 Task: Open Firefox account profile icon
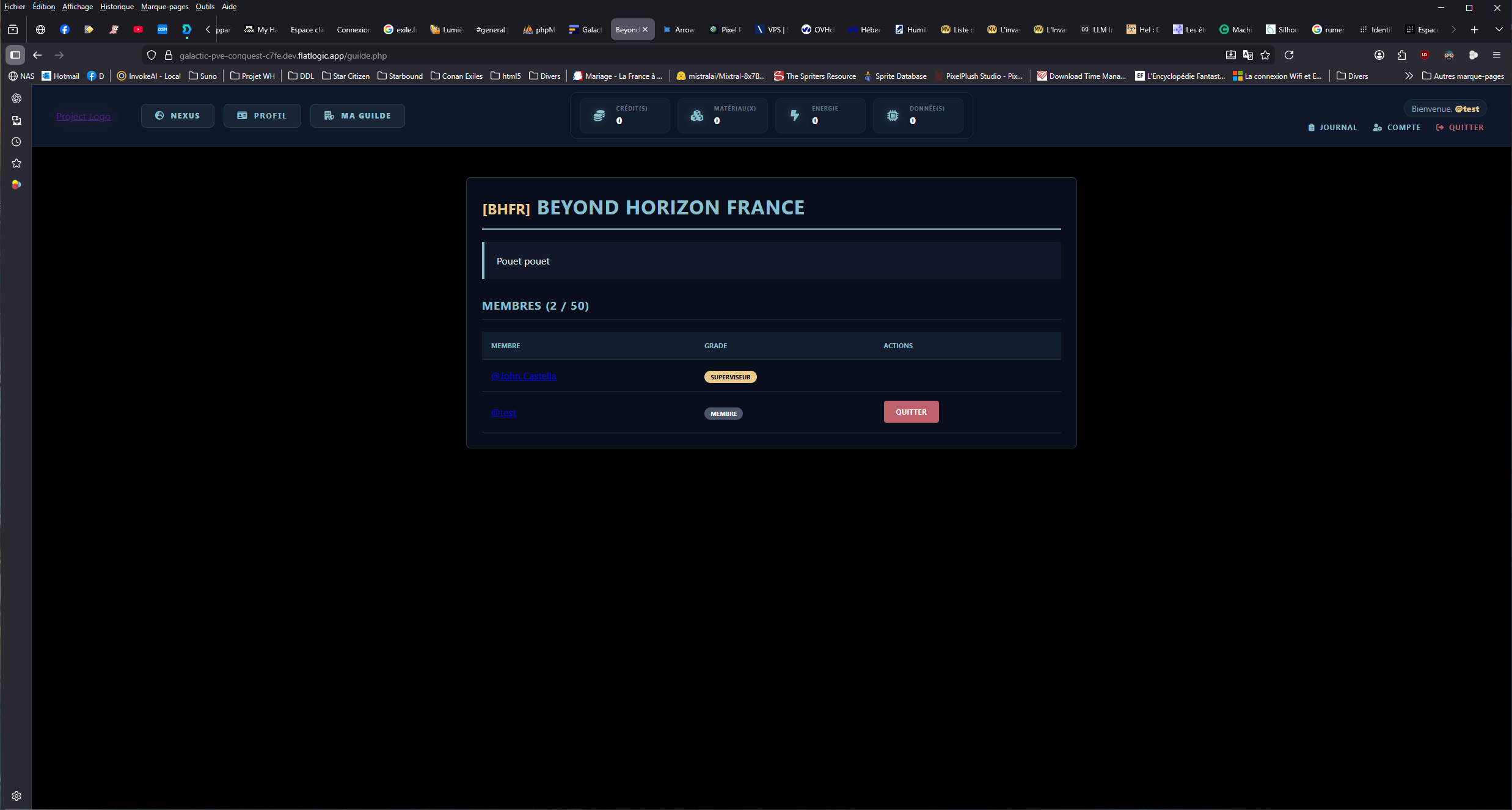pos(1379,55)
